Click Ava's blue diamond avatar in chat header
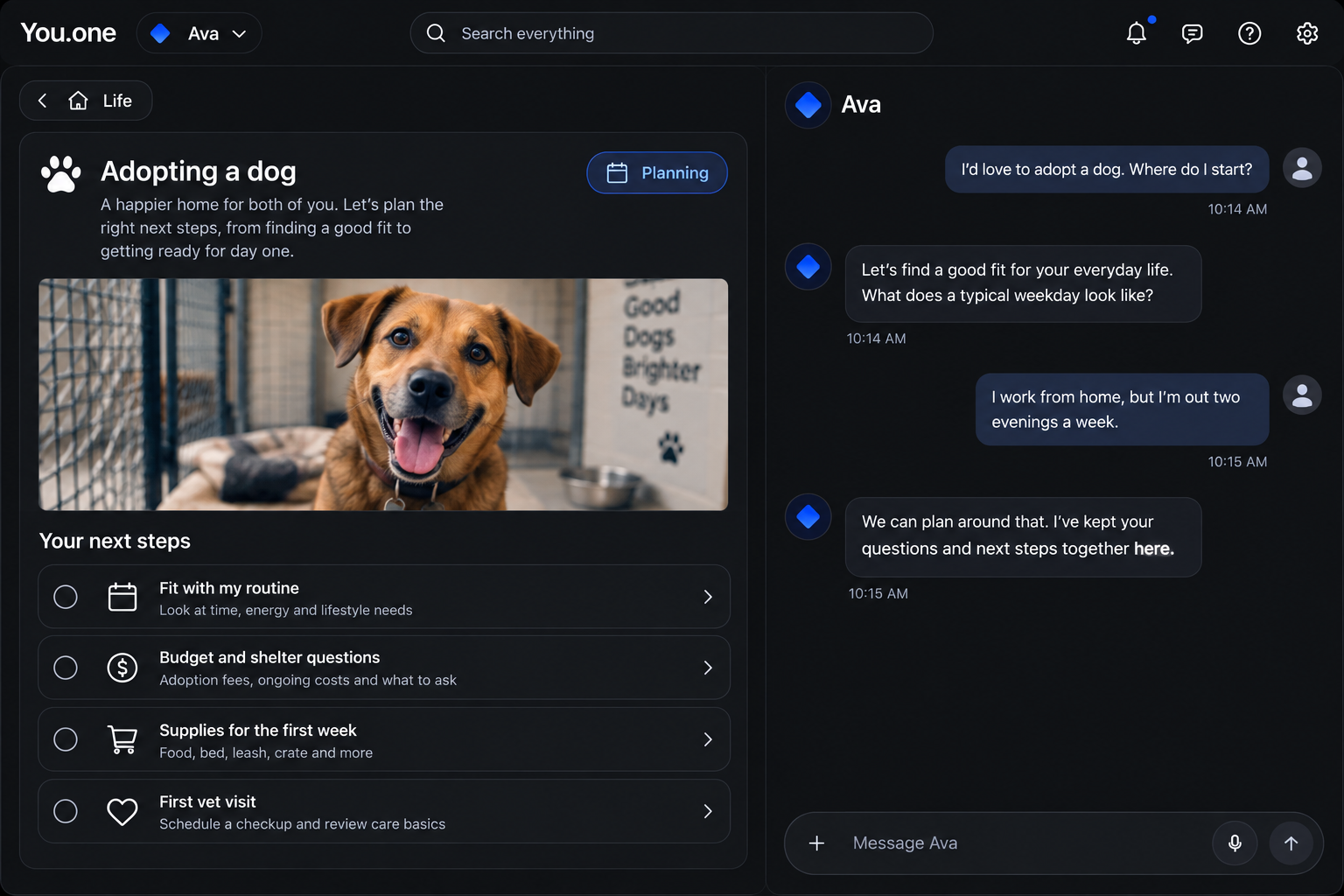1344x896 pixels. click(808, 105)
